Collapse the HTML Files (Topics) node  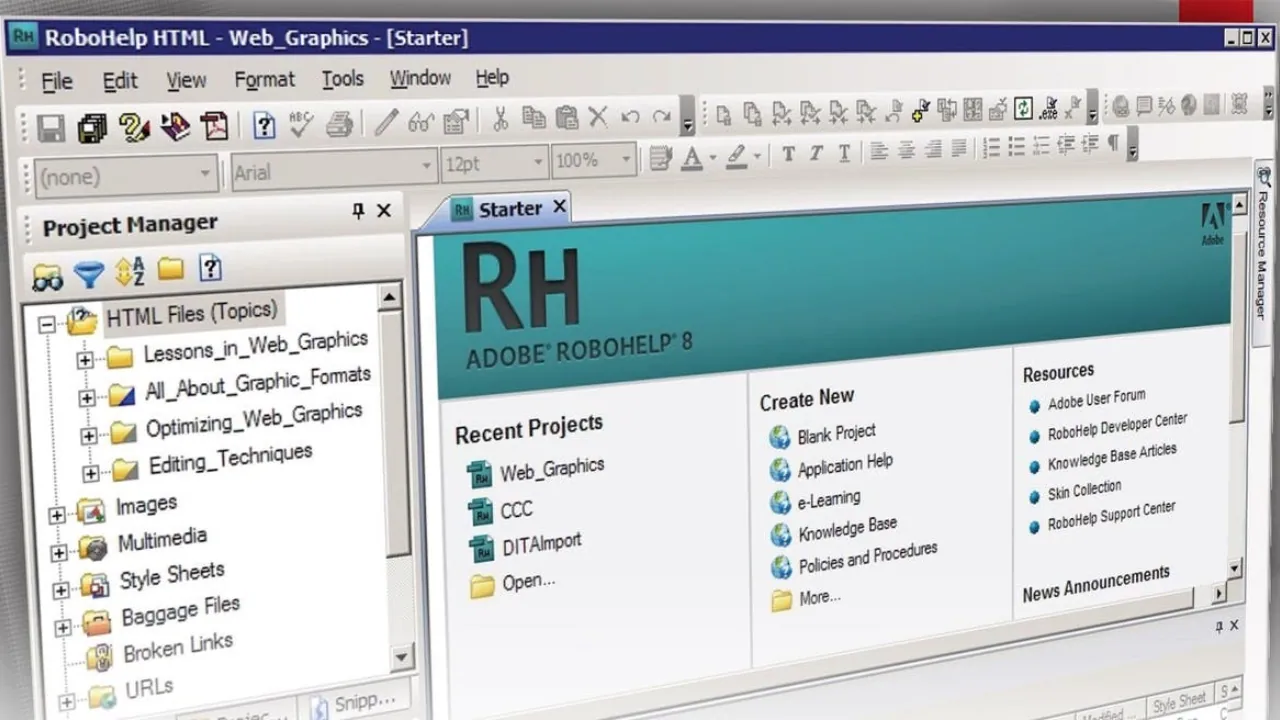(x=46, y=324)
